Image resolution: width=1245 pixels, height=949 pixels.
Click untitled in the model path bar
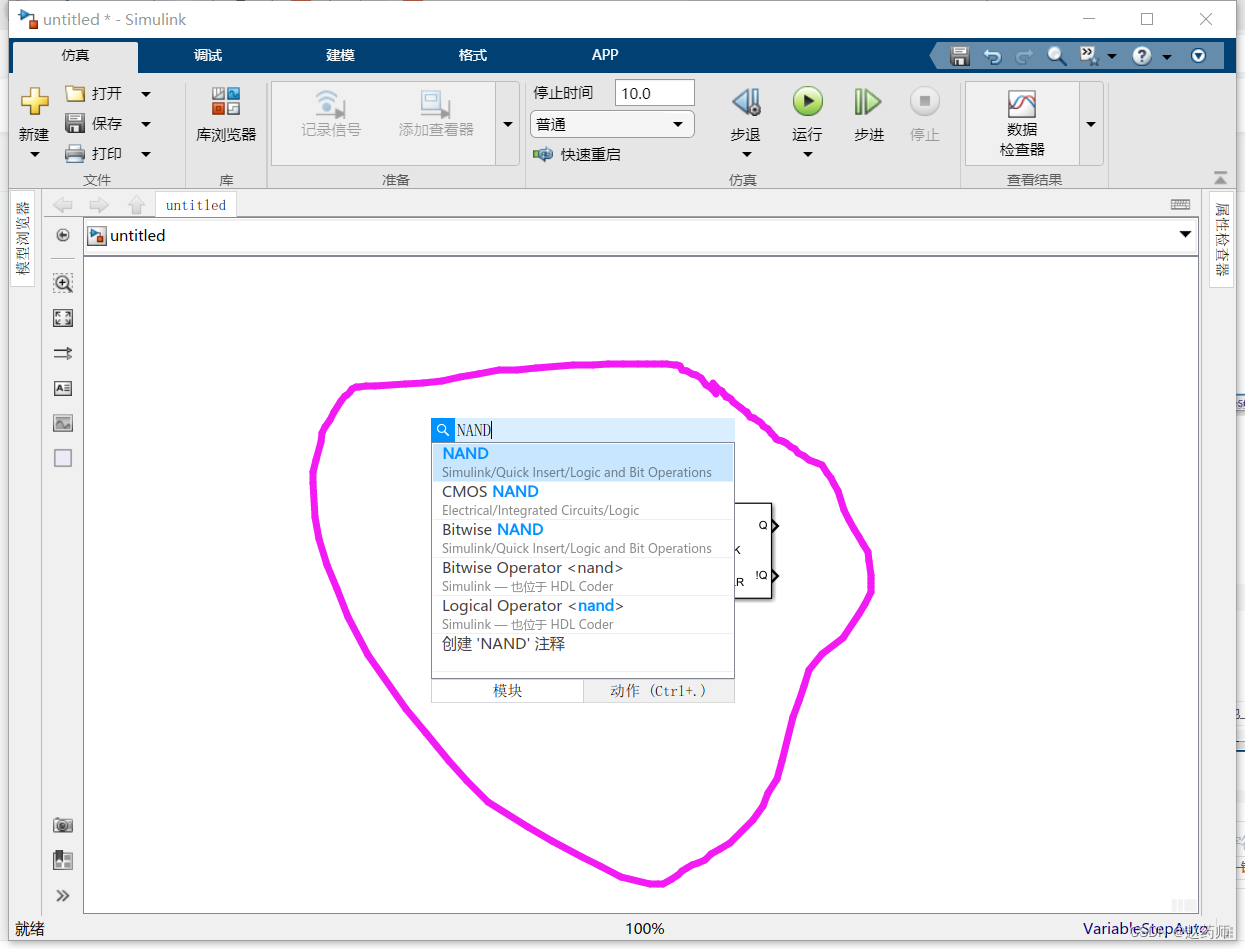click(137, 236)
